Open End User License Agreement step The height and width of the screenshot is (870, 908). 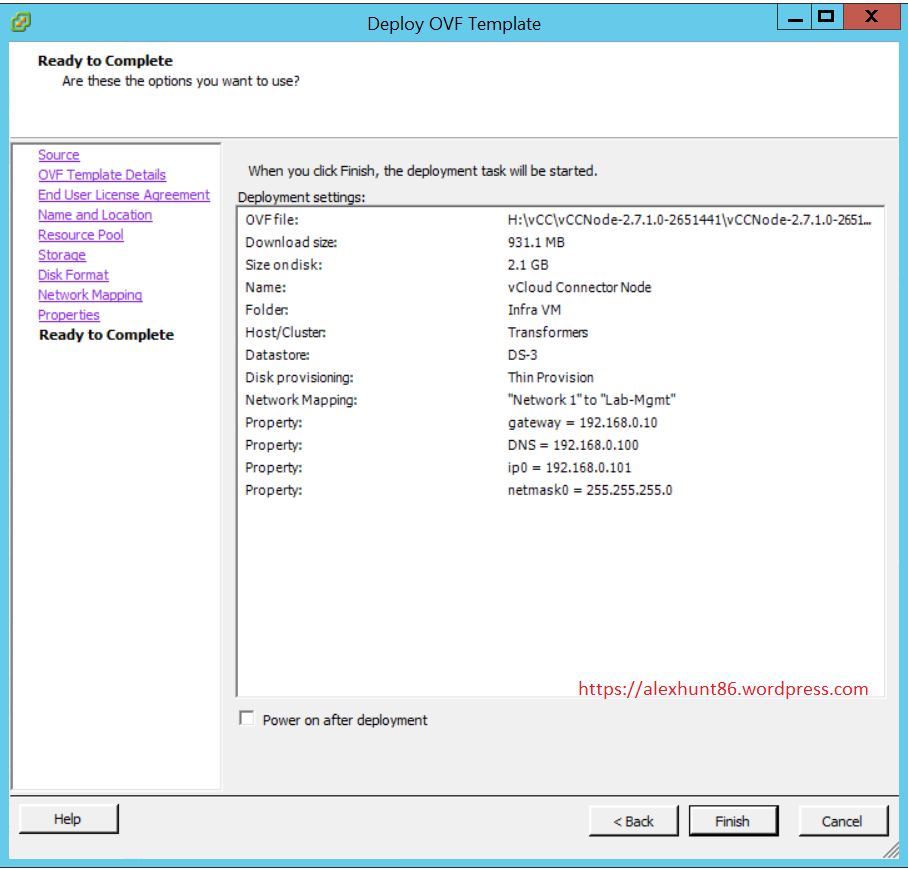click(x=124, y=195)
